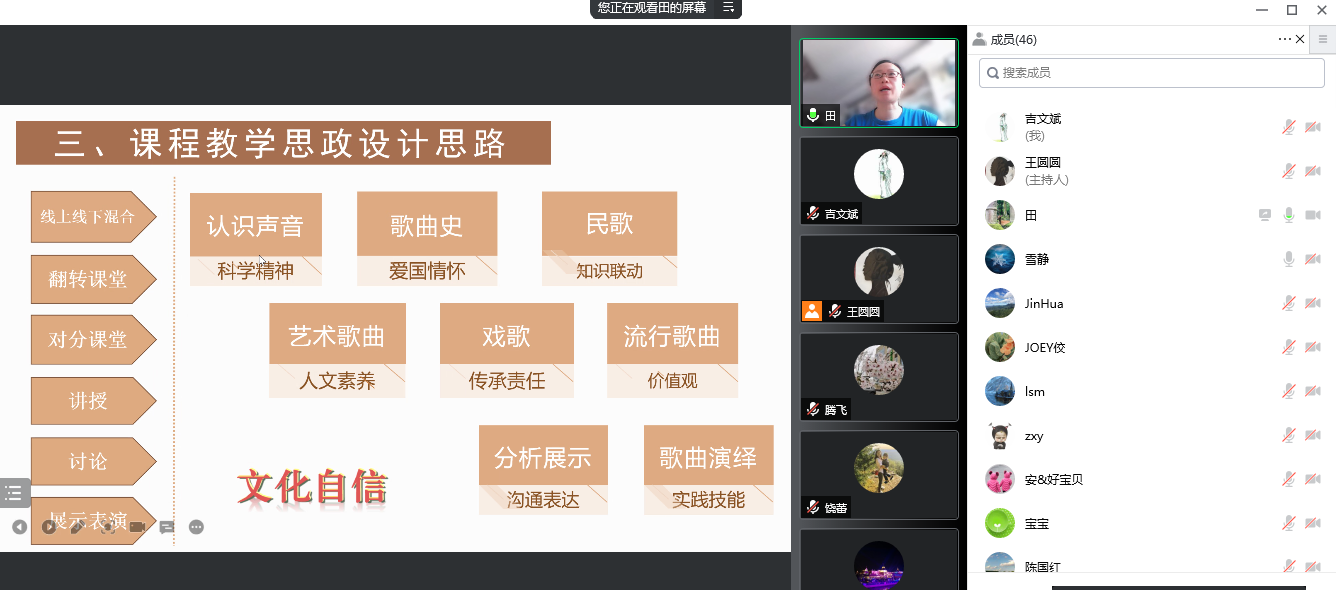Viewport: 1336px width, 590px height.
Task: Open the members panel three-dot menu
Action: tap(1284, 39)
